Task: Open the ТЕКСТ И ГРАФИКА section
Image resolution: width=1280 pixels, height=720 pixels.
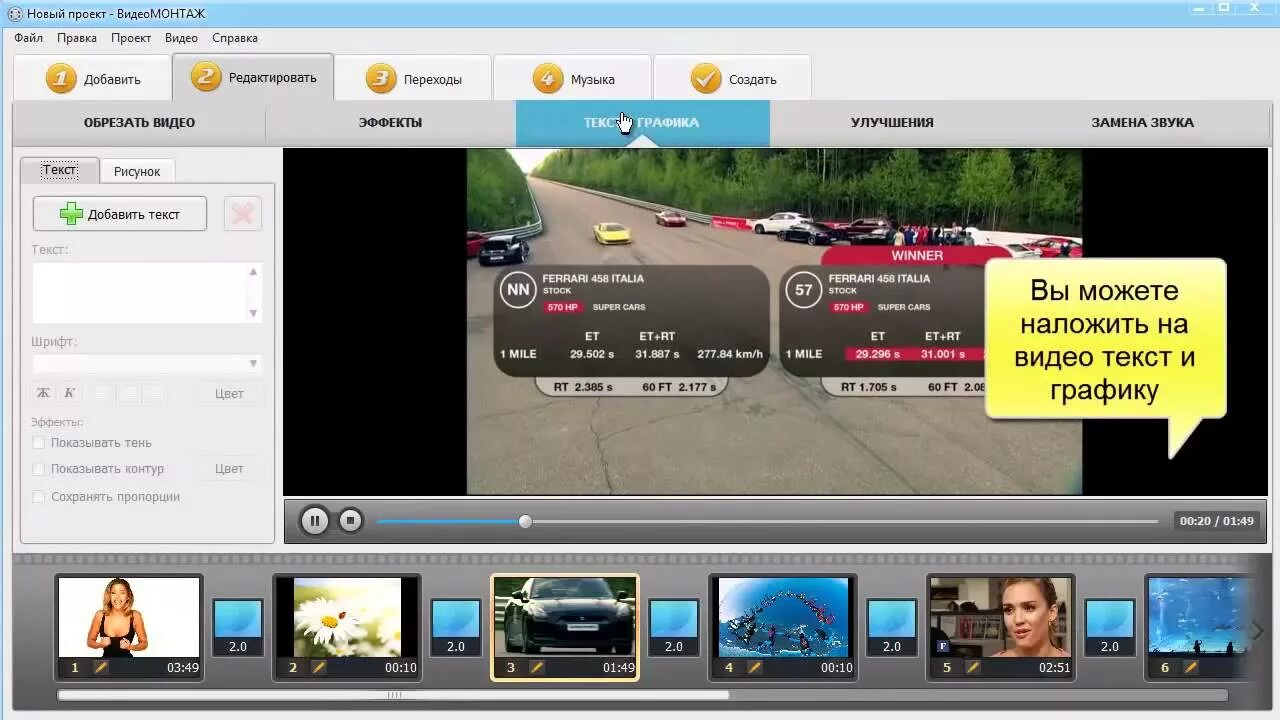Action: 642,123
